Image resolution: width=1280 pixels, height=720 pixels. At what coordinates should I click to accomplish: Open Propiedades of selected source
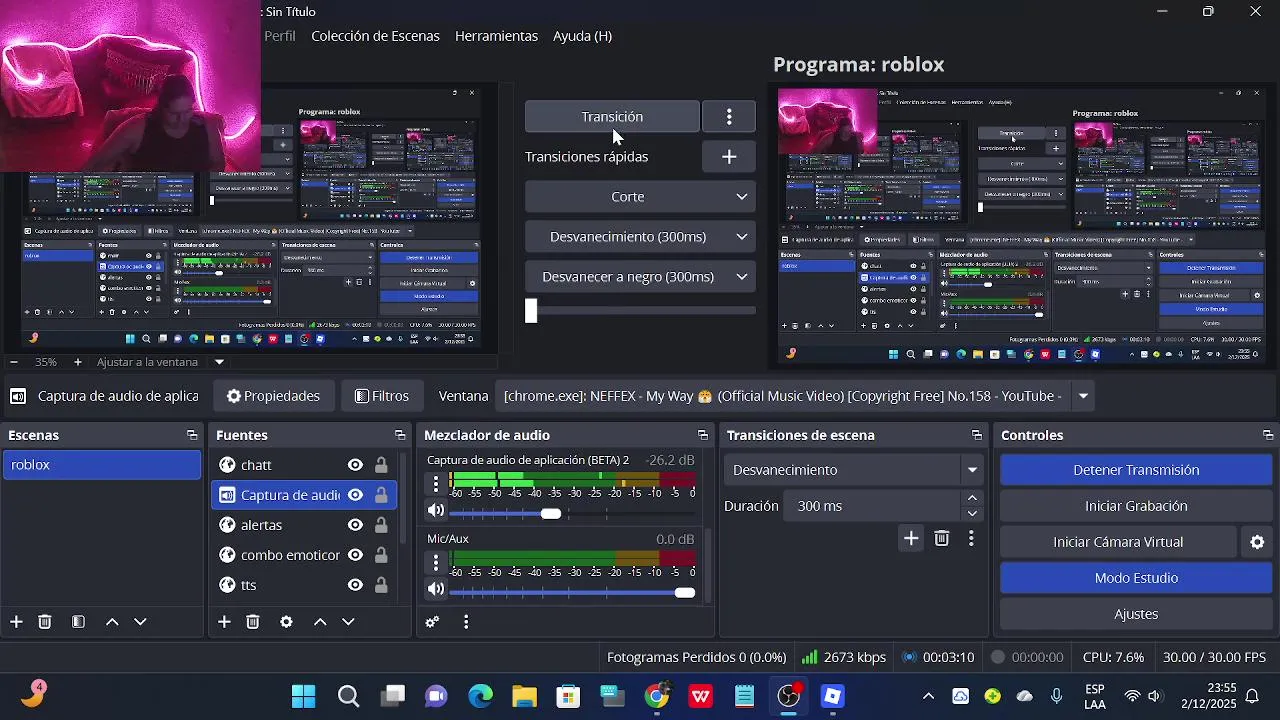pyautogui.click(x=273, y=396)
